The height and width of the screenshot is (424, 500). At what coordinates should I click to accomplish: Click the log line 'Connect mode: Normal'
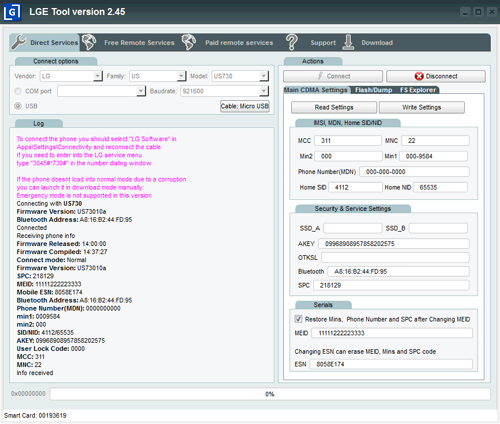click(x=51, y=260)
